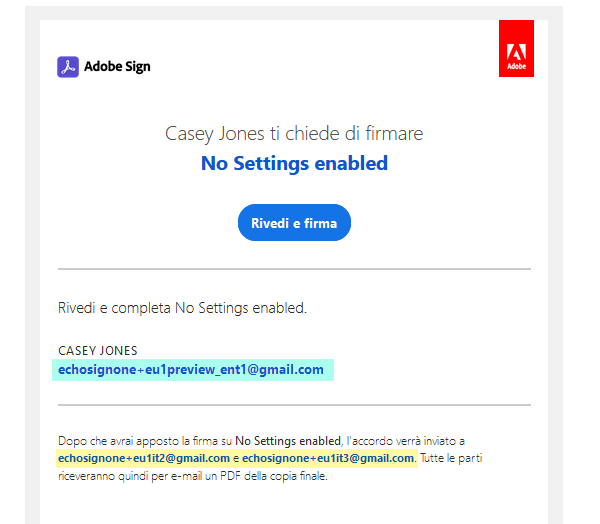
Task: Open the echosignone+eu1preview_ent1@gmail.com email link
Action: (191, 370)
